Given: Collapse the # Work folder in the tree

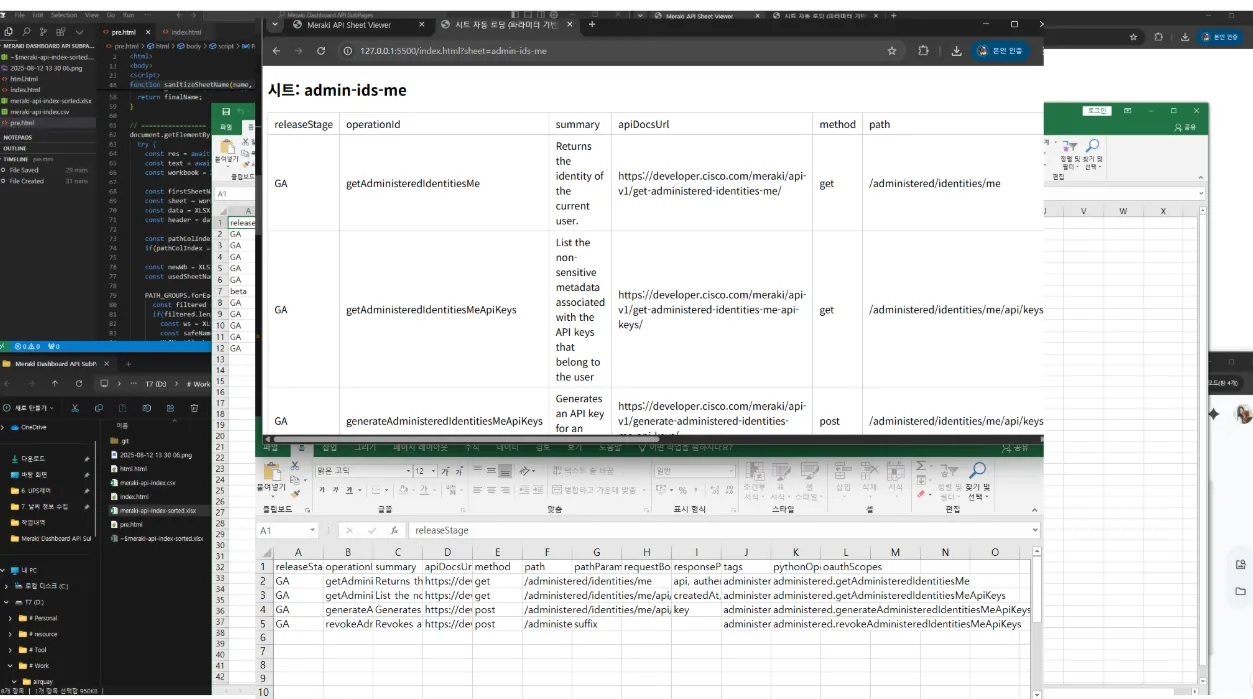Looking at the screenshot, I should [x=10, y=666].
